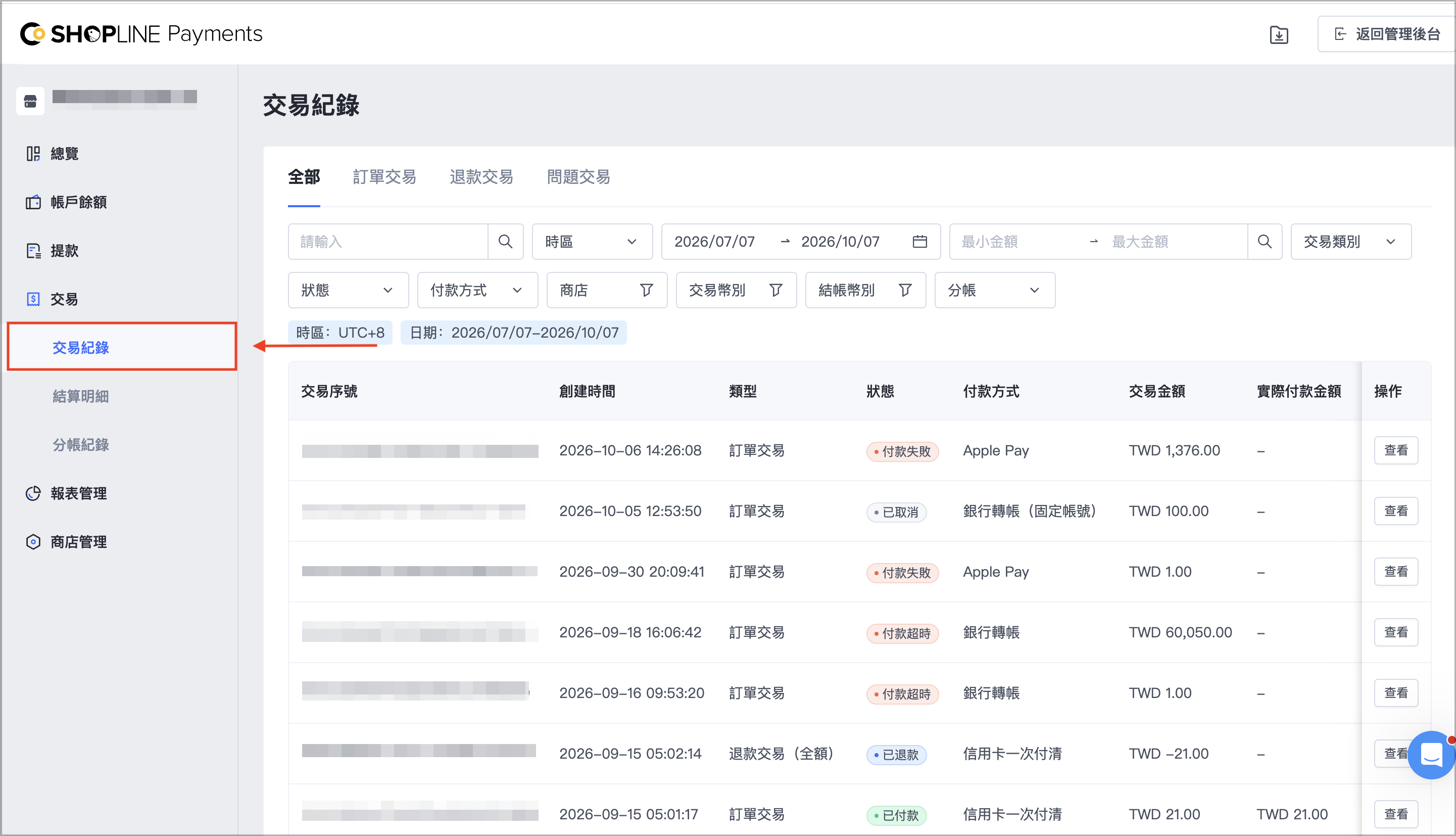This screenshot has width=1456, height=836.
Task: Click the 帳戶餘額 wallet icon
Action: click(33, 202)
